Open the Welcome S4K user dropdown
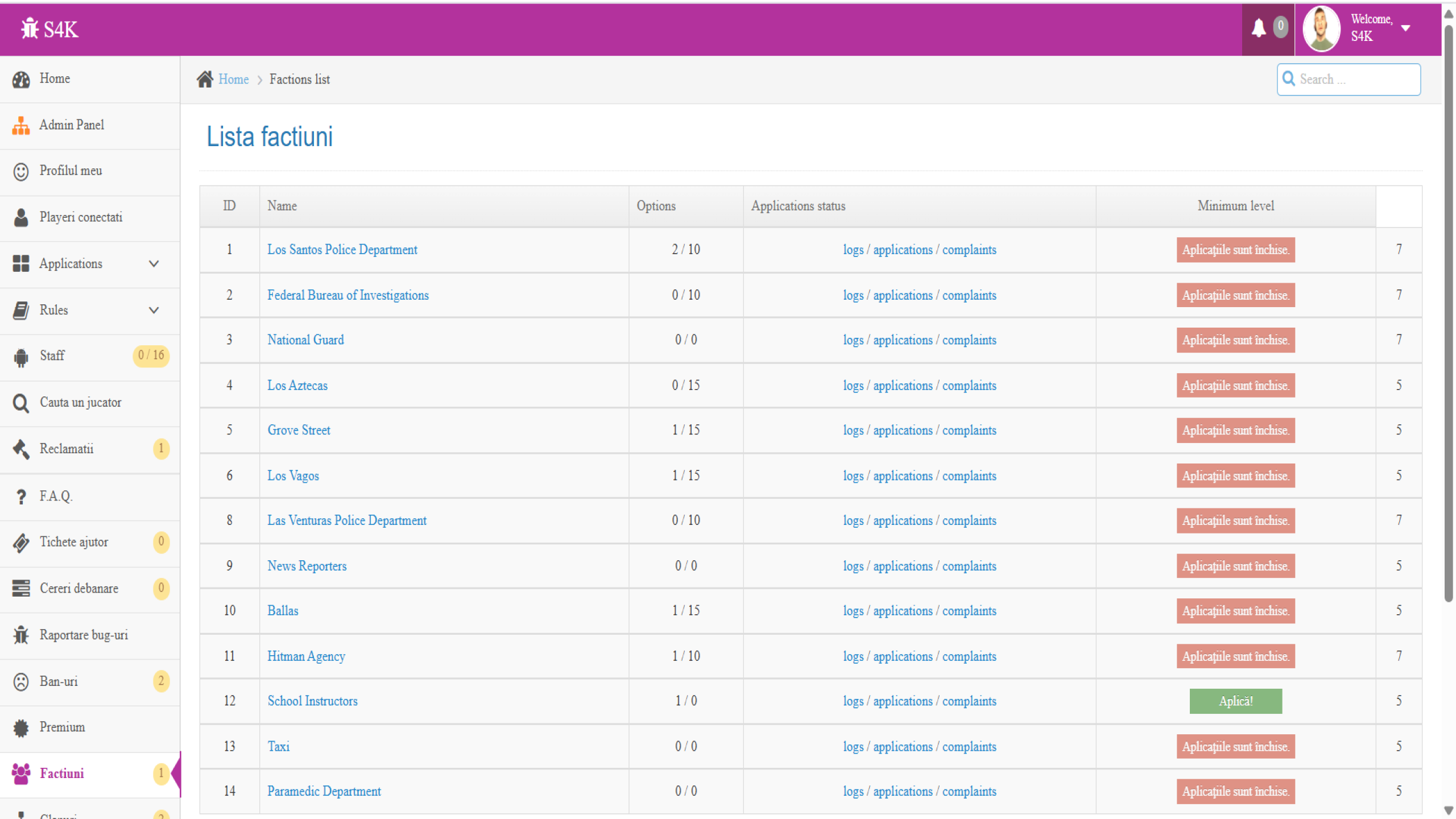This screenshot has height=819, width=1456. point(1405,28)
